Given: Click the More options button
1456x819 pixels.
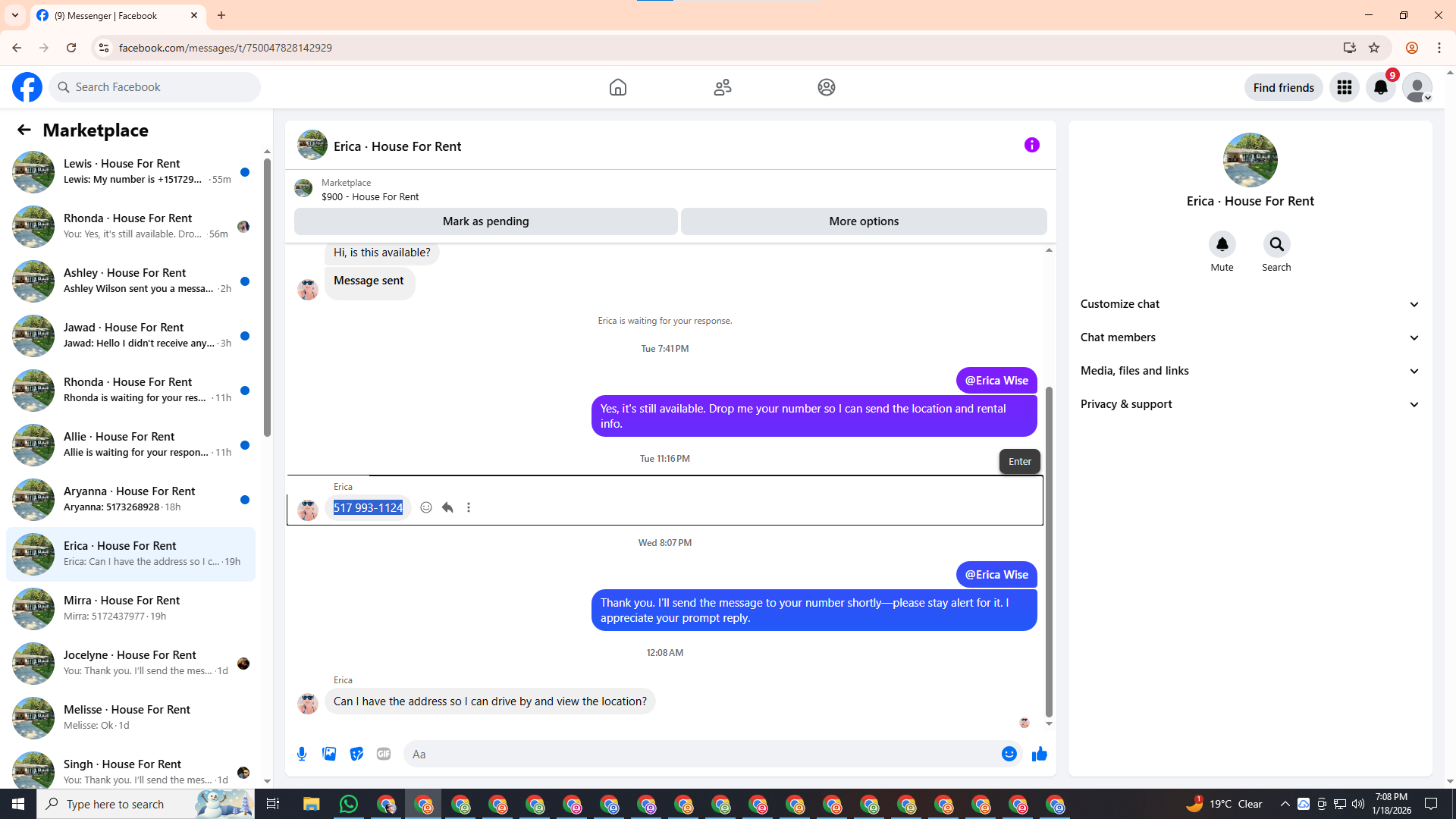Looking at the screenshot, I should coord(863,221).
